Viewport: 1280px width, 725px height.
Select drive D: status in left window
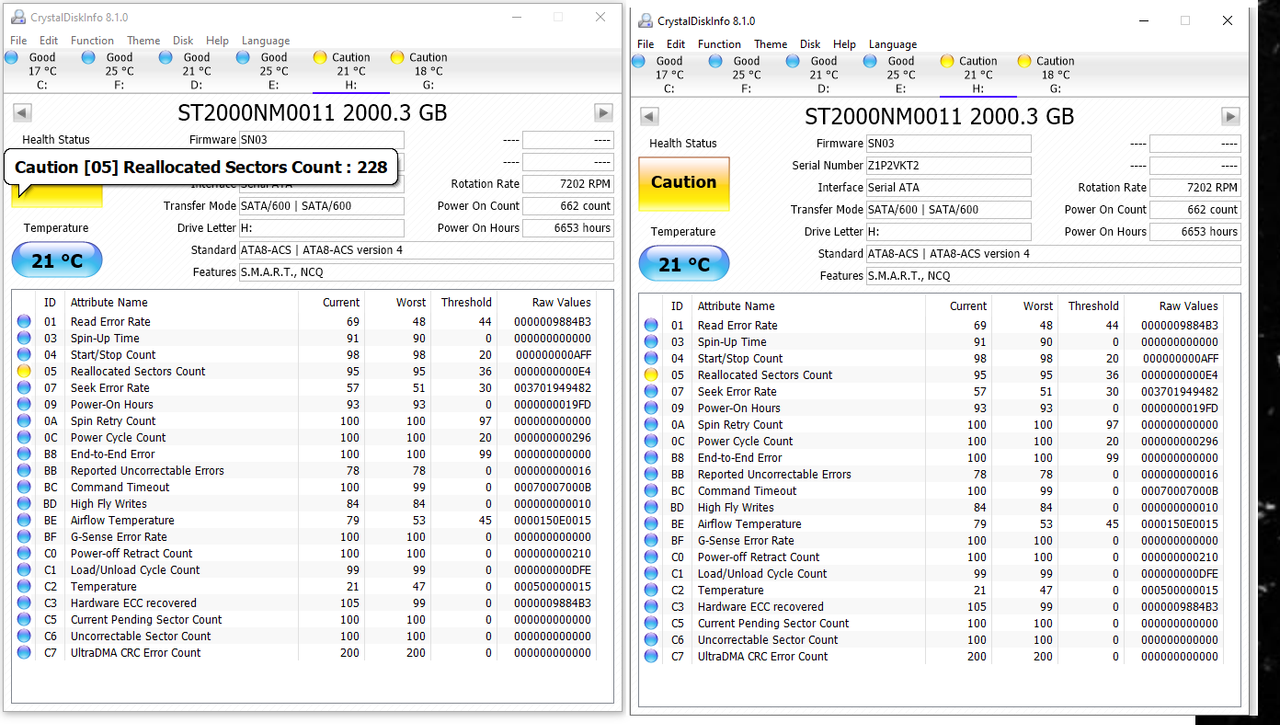point(187,71)
